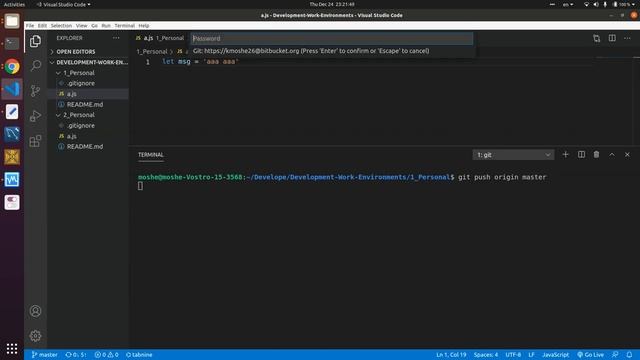Viewport: 640px width, 360px height.
Task: Select .gitignore under 1_Personal
Action: coord(81,83)
